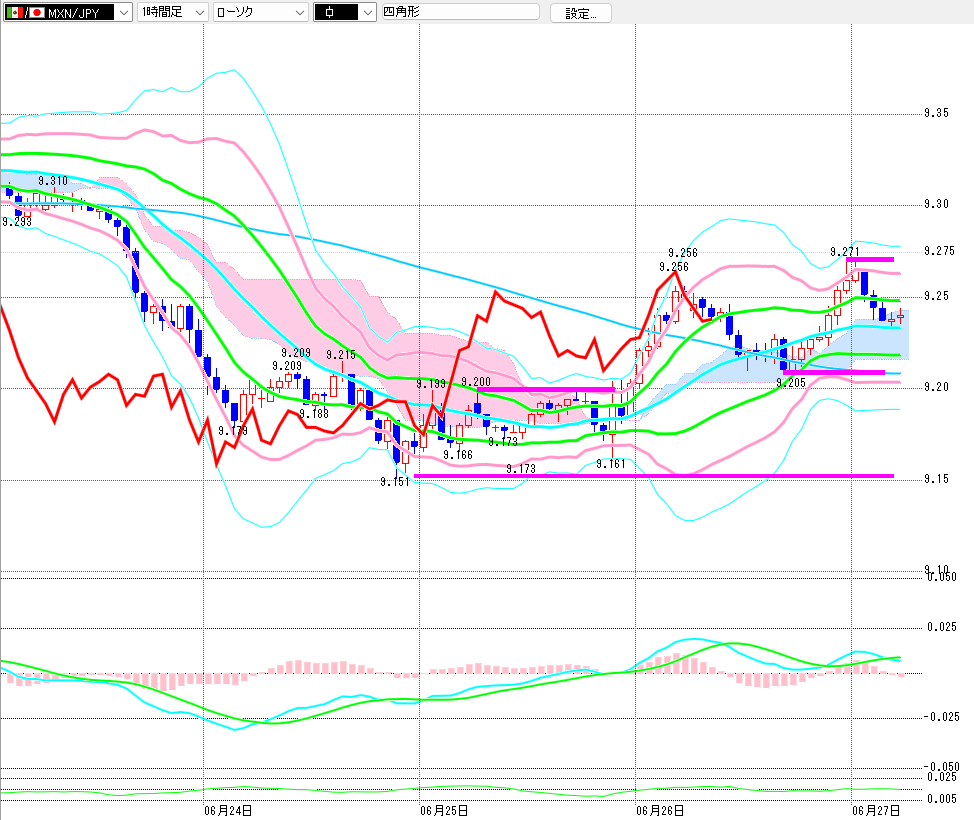Click the 9.30 price axis label
The image size is (974, 820).
tap(936, 204)
